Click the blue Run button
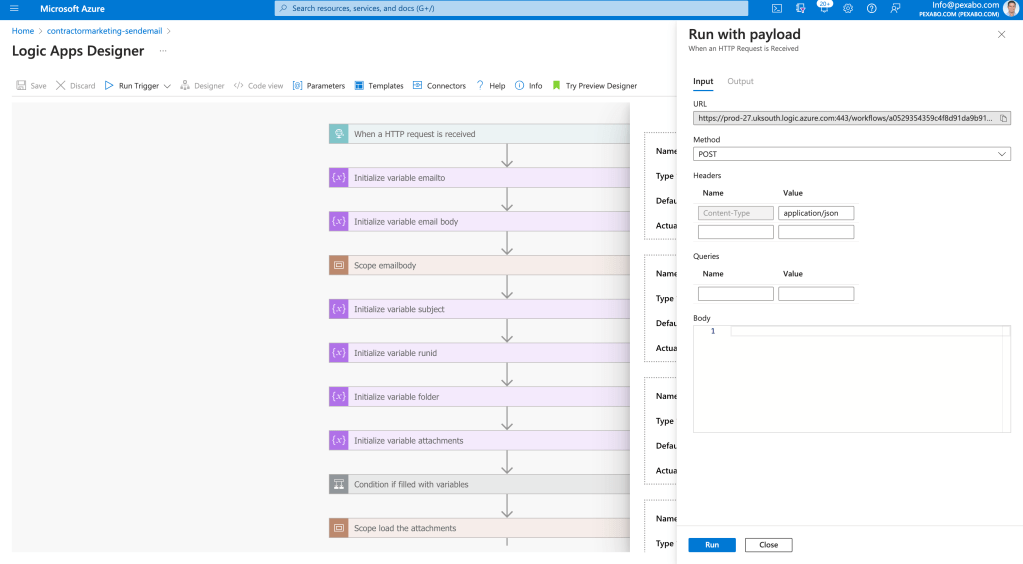 712,544
